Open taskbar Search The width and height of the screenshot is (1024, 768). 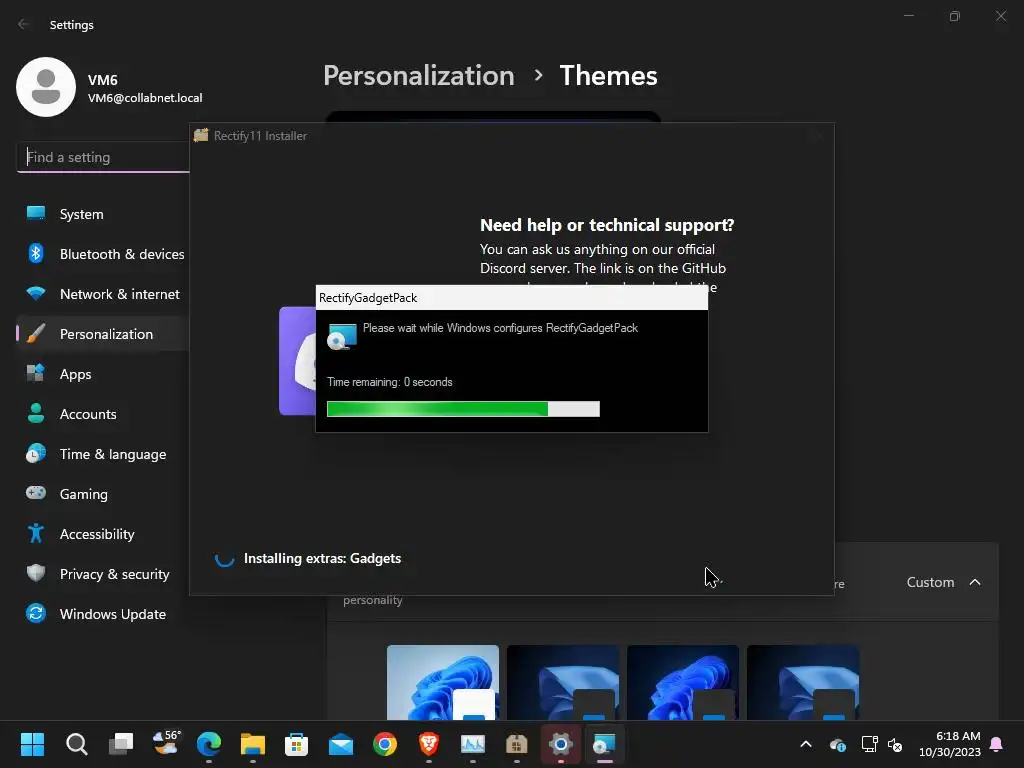point(76,744)
